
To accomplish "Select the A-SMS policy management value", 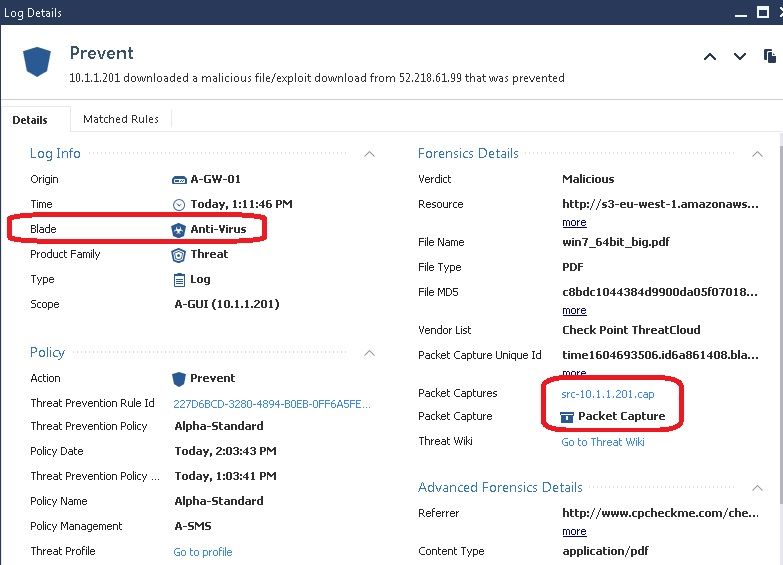I will coord(193,526).
